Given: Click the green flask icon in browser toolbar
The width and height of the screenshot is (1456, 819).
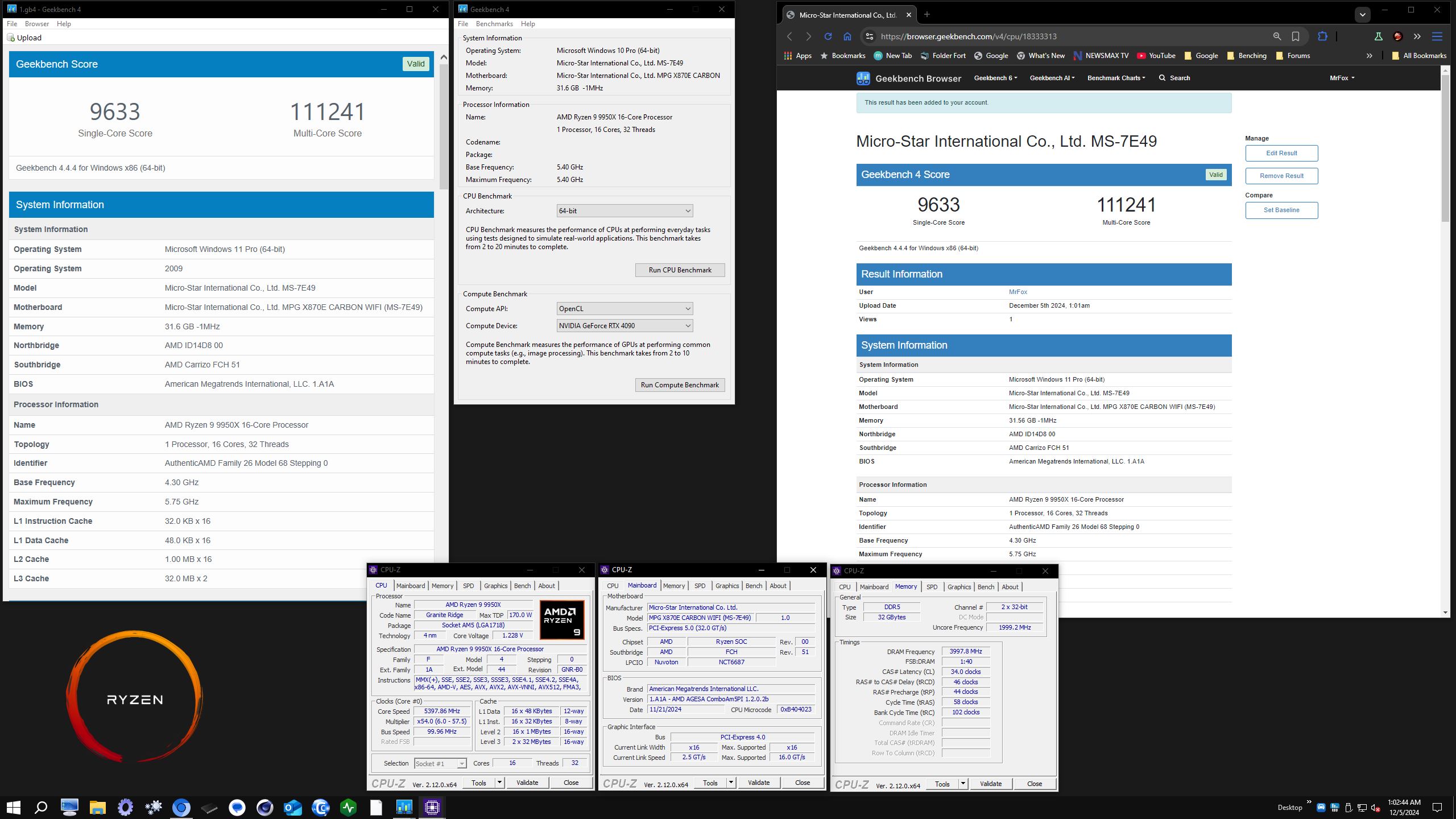Looking at the screenshot, I should (x=1378, y=36).
